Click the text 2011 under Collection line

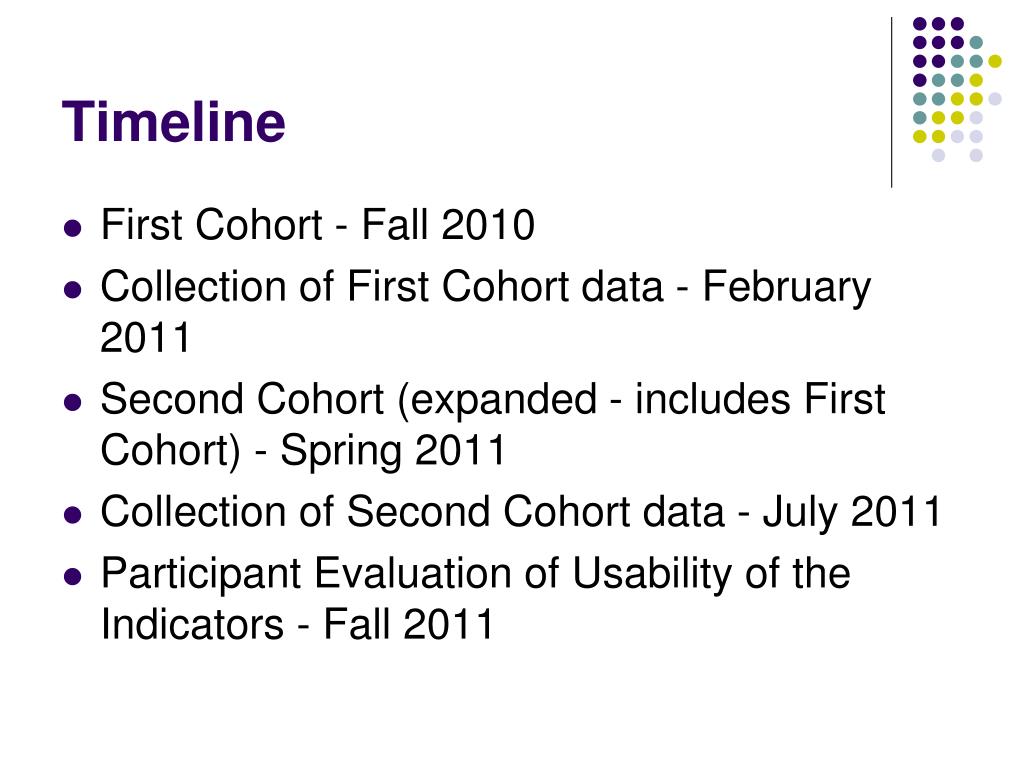point(145,338)
